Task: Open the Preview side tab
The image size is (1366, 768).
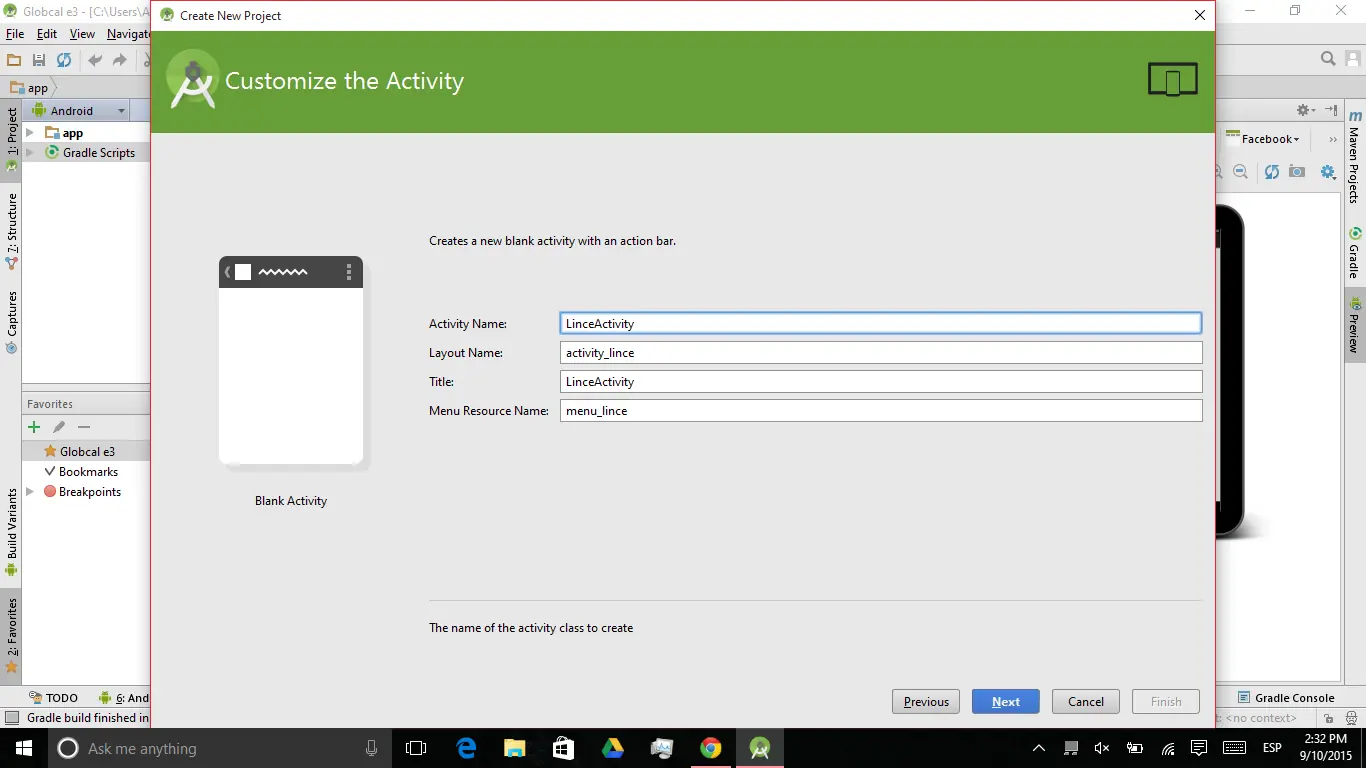Action: (1355, 326)
